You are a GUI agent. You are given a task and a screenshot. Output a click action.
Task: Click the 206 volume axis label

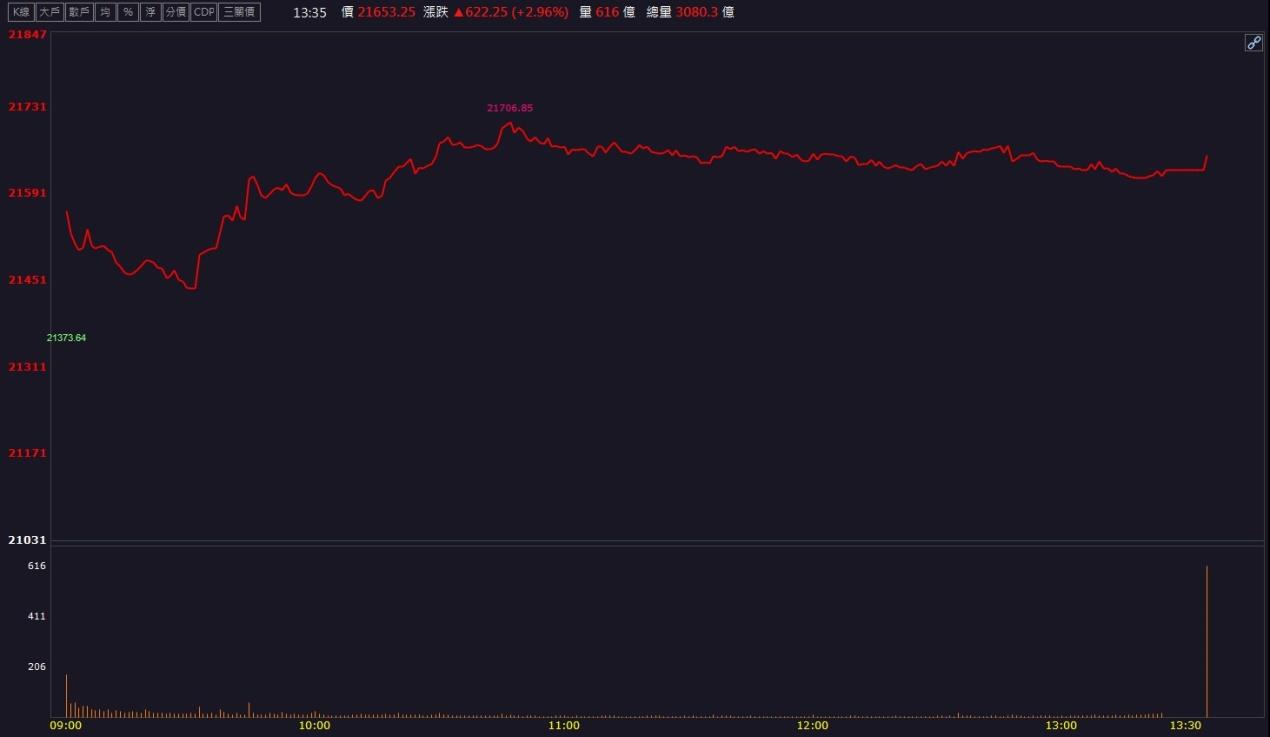[37, 666]
